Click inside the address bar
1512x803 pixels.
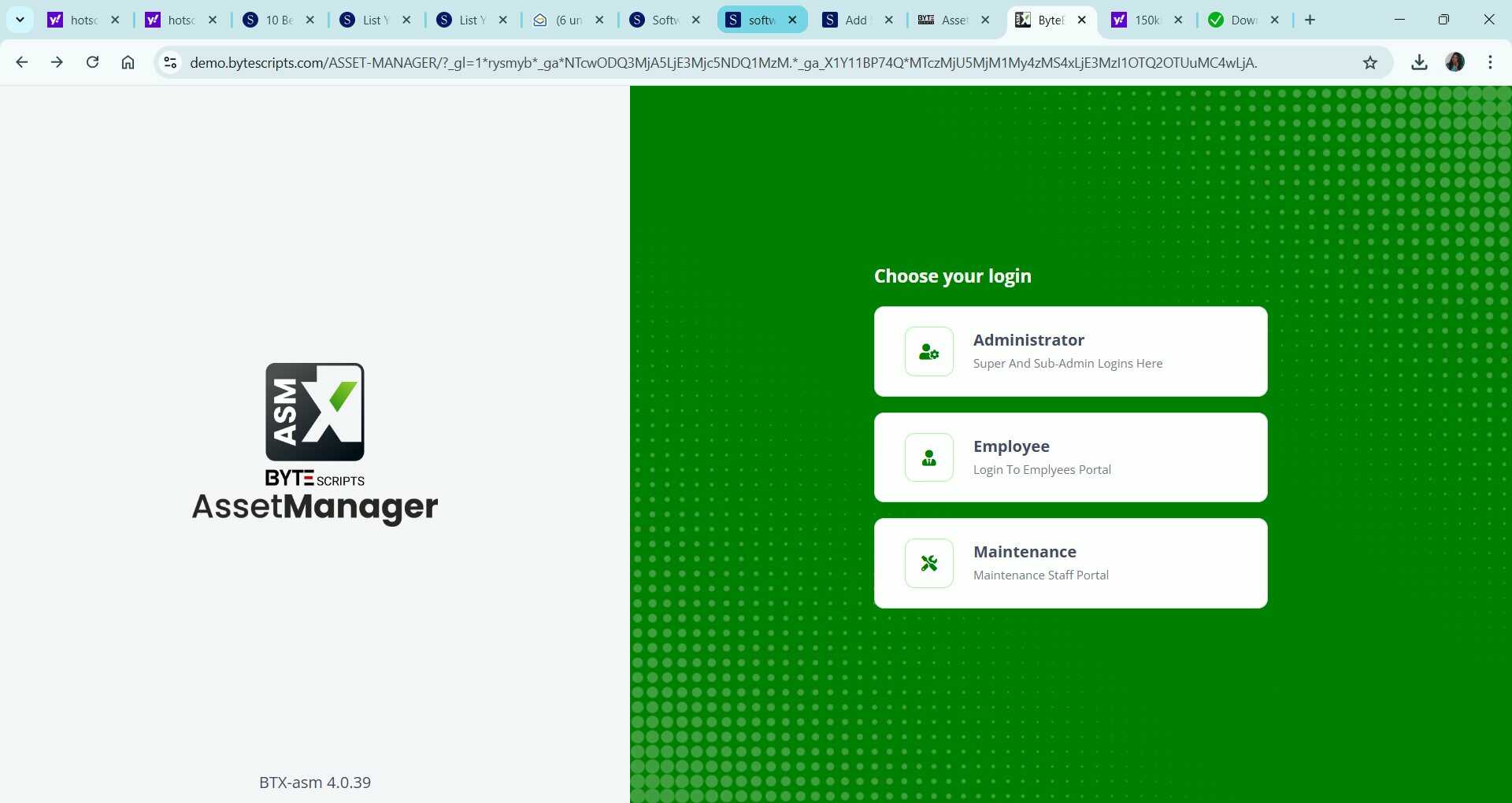point(709,63)
